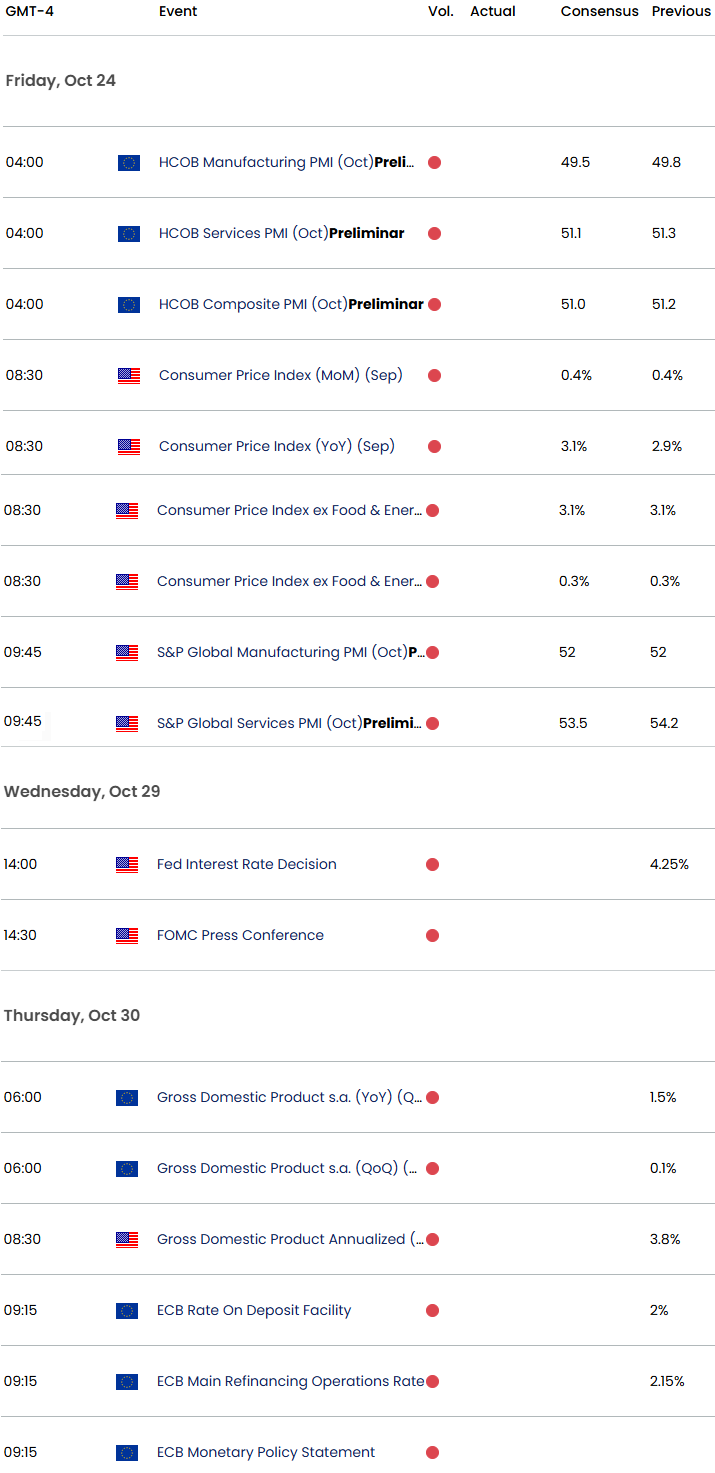Click red volatility dot for ECB Rate On Deposit Facility
The height and width of the screenshot is (1473, 715).
(x=433, y=1311)
